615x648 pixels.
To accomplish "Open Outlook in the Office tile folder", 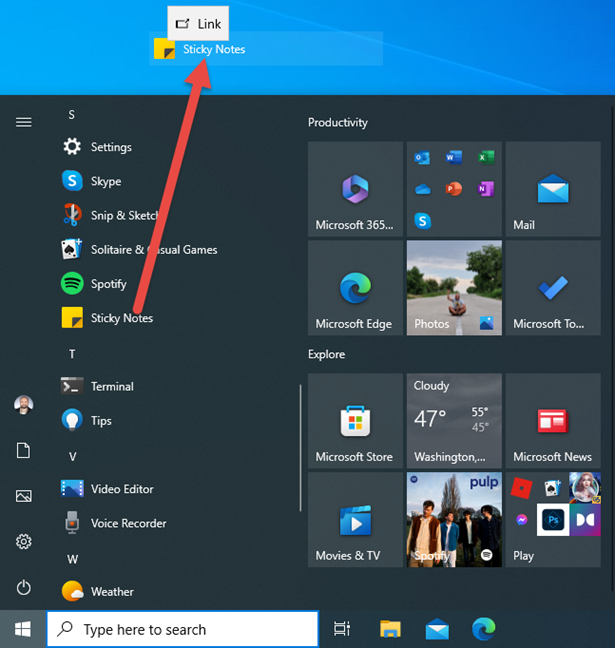I will pyautogui.click(x=422, y=157).
